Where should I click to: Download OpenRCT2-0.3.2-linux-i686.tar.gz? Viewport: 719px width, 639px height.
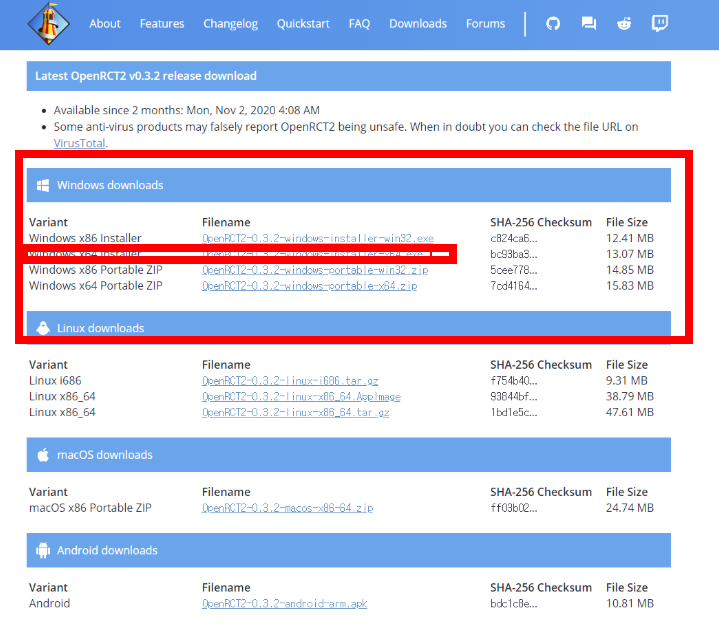pos(290,381)
